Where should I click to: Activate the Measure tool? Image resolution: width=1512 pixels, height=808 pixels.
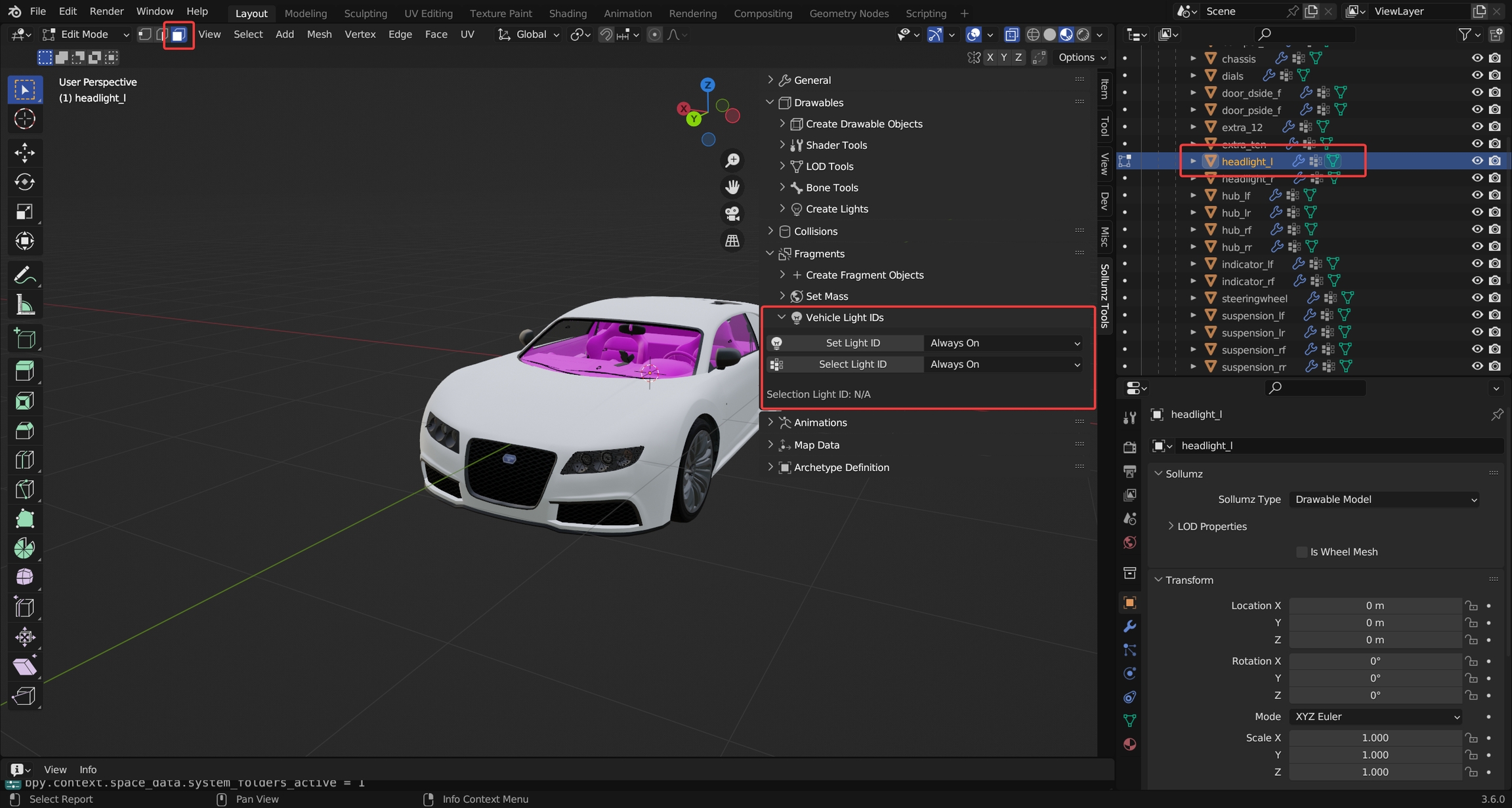[x=24, y=305]
